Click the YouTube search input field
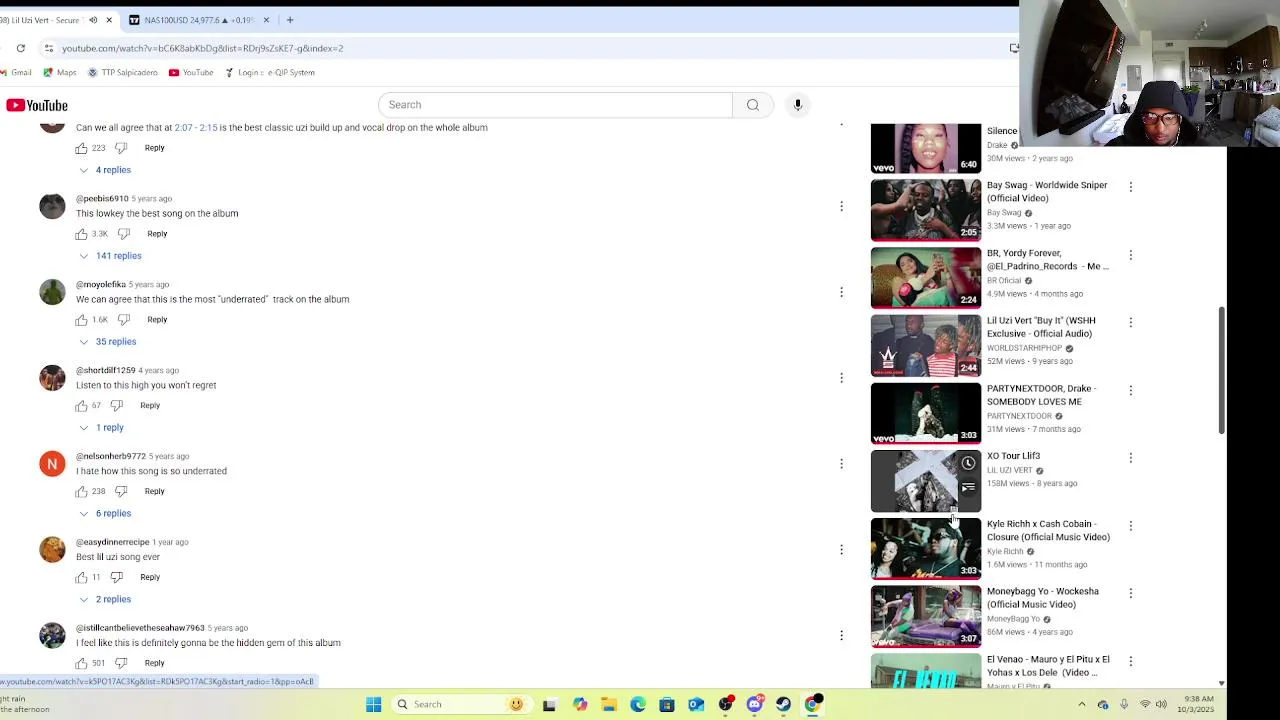The image size is (1280, 720). pyautogui.click(x=555, y=105)
